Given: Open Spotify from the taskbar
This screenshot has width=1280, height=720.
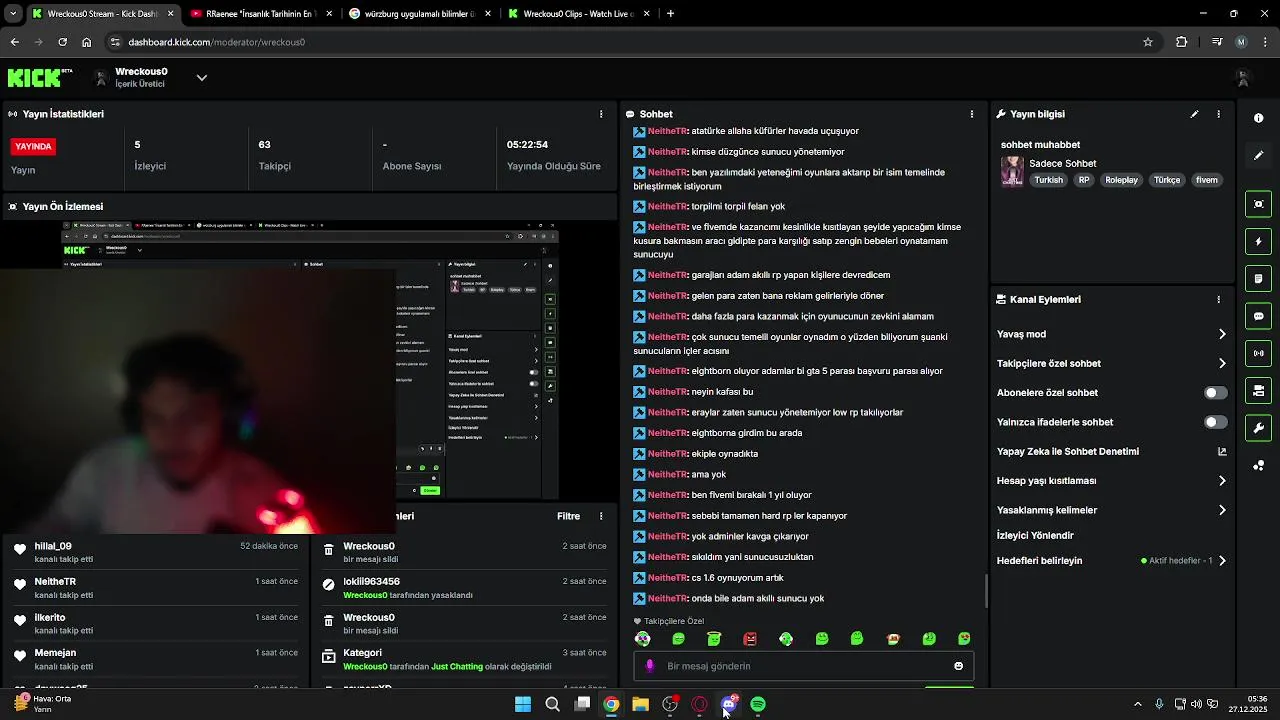Looking at the screenshot, I should click(758, 704).
